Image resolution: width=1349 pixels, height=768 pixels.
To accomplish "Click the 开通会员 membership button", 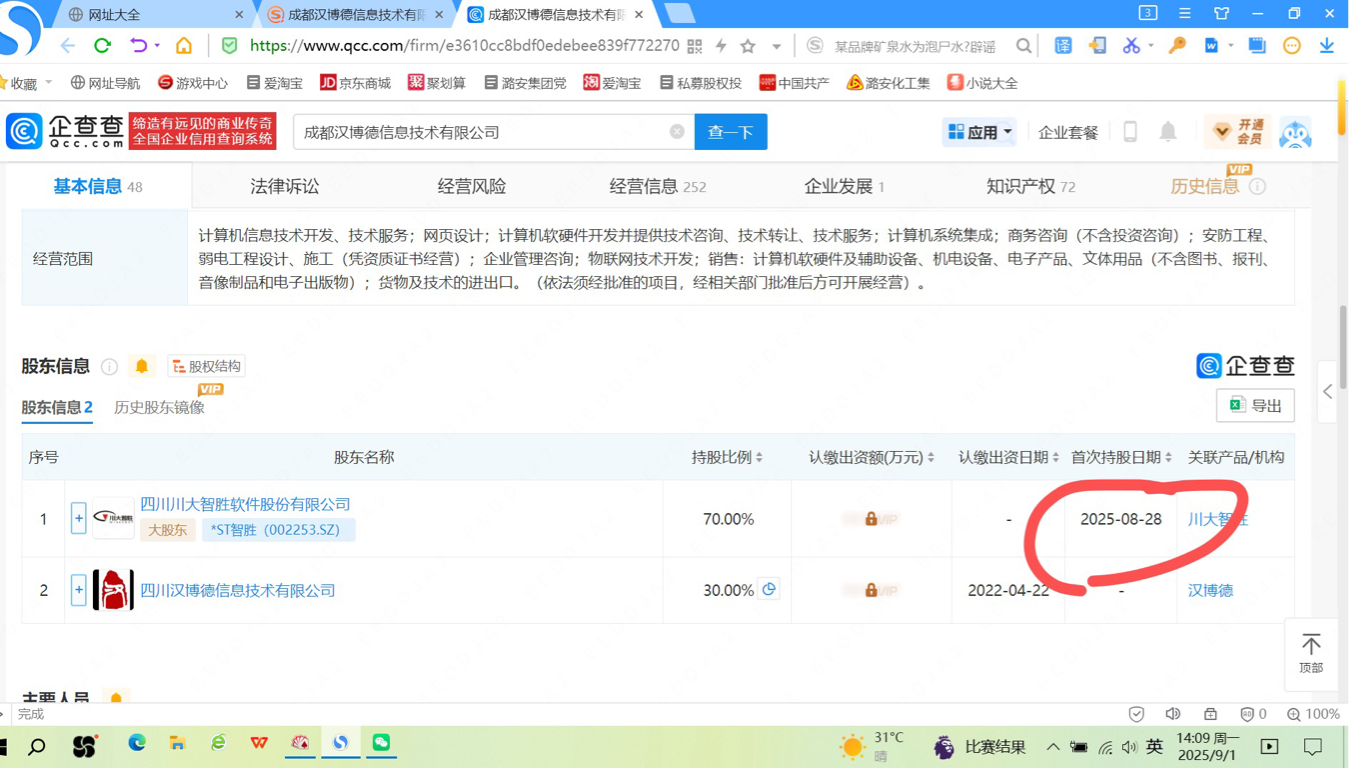I will [x=1236, y=132].
